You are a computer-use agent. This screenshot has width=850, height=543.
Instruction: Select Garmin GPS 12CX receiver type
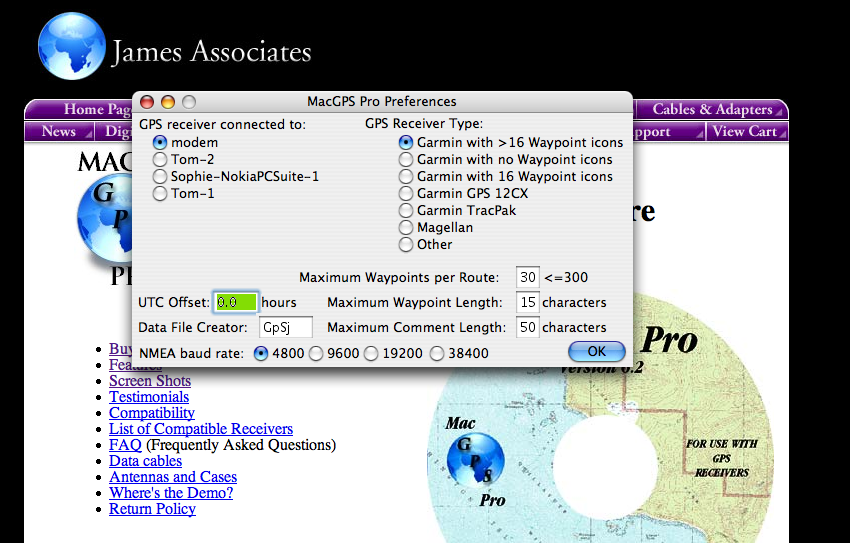coord(406,193)
